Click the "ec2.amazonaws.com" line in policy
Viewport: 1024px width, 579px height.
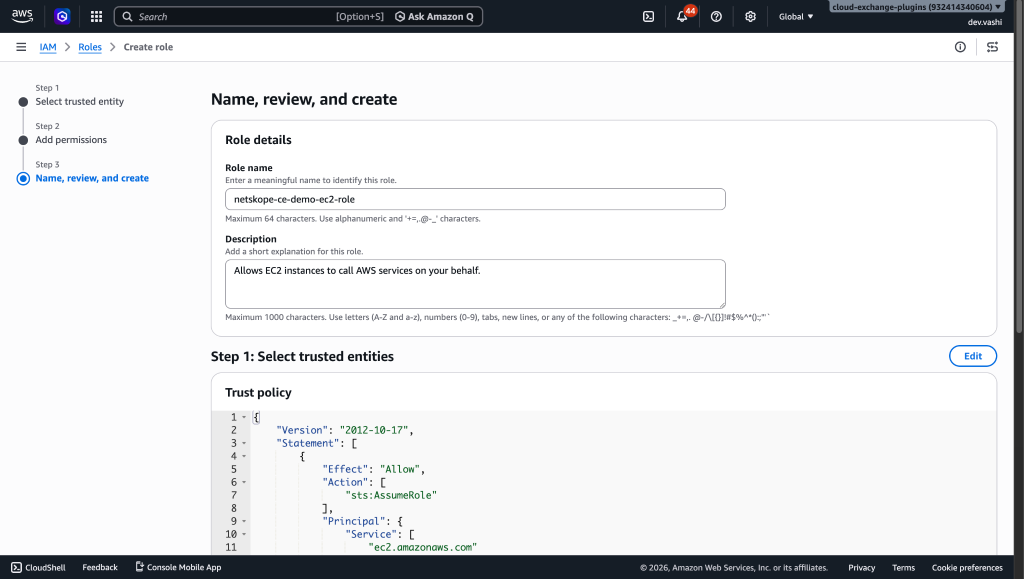click(x=423, y=547)
